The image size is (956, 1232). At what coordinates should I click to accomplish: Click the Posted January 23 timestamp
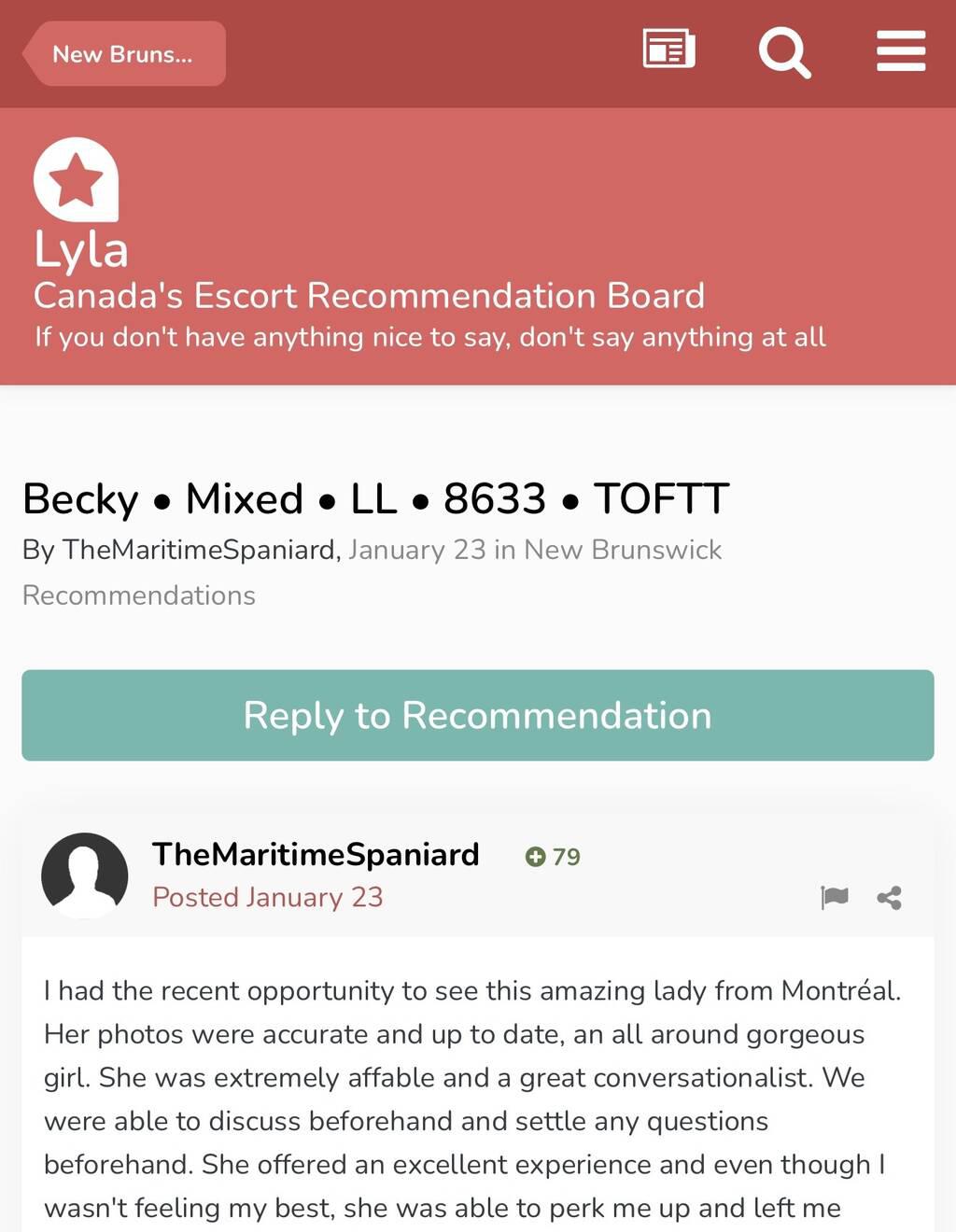[268, 897]
